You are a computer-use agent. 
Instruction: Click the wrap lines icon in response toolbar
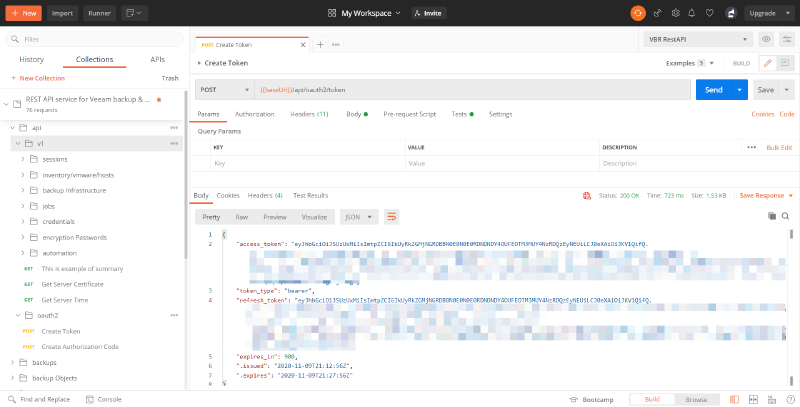392,216
